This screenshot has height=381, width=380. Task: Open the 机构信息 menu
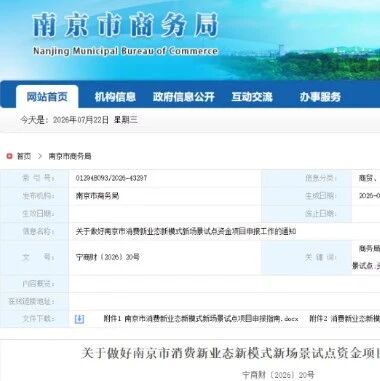click(115, 97)
